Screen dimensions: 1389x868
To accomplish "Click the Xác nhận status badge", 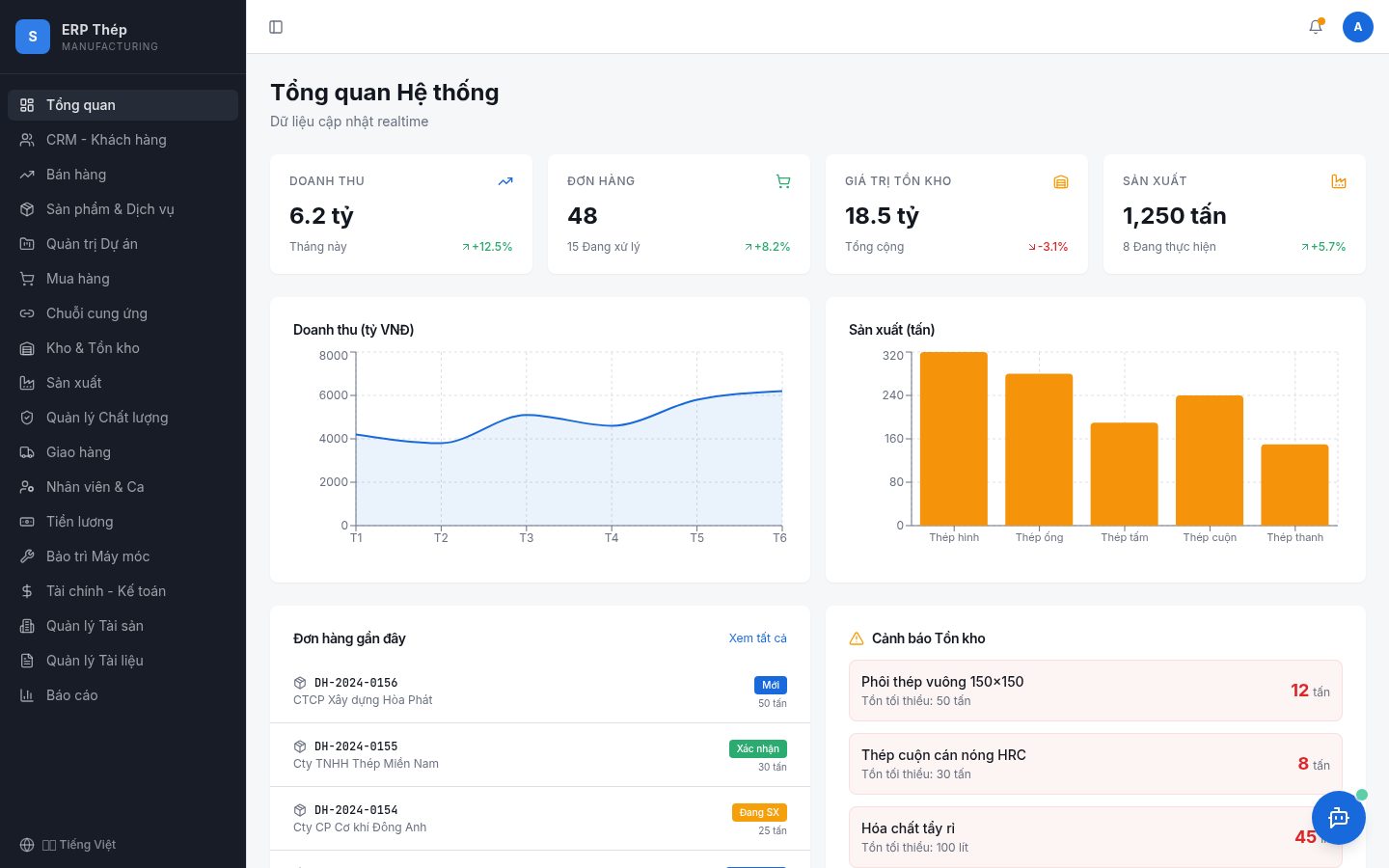I will pos(758,748).
